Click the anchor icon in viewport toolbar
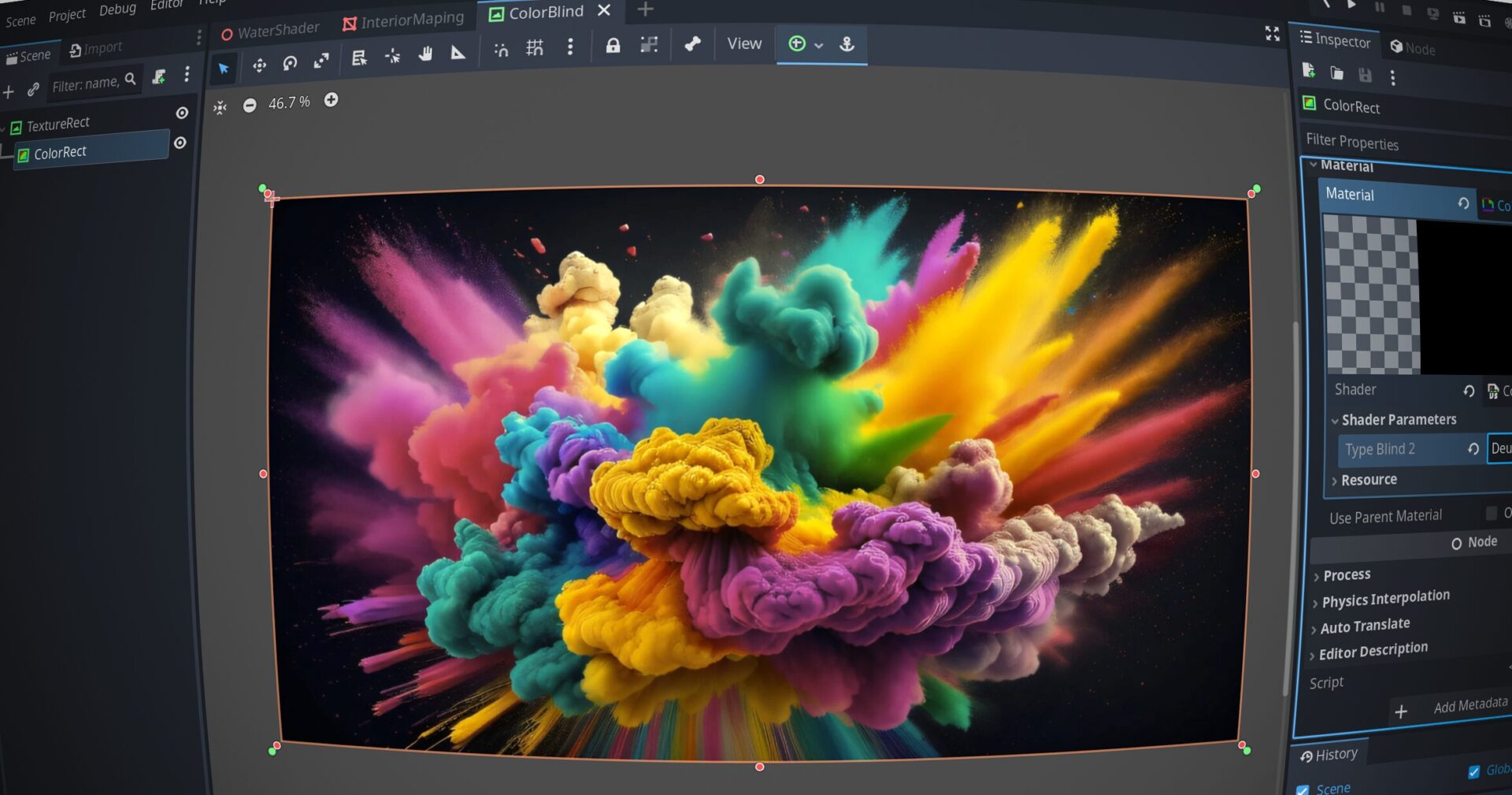Image resolution: width=1512 pixels, height=795 pixels. (847, 44)
